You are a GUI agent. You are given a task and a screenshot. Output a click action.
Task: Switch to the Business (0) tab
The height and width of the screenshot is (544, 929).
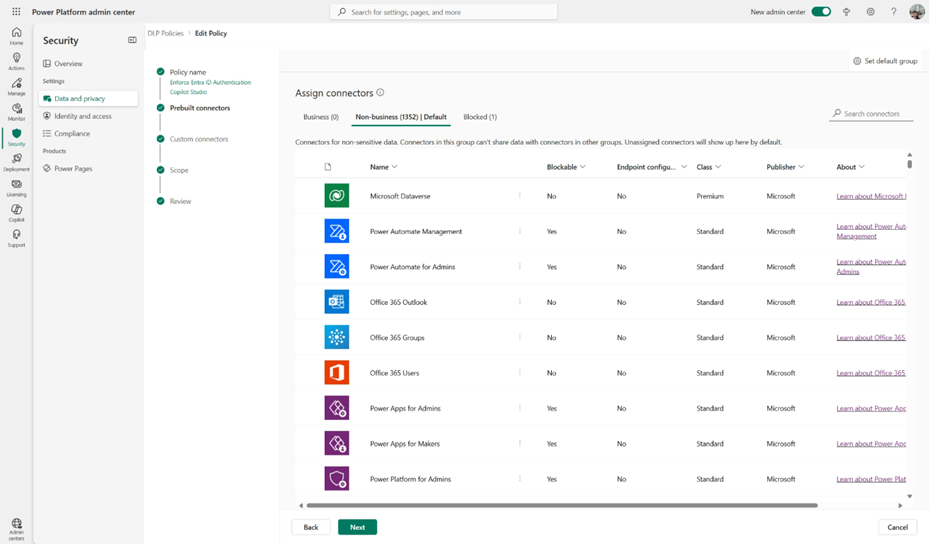click(x=321, y=117)
